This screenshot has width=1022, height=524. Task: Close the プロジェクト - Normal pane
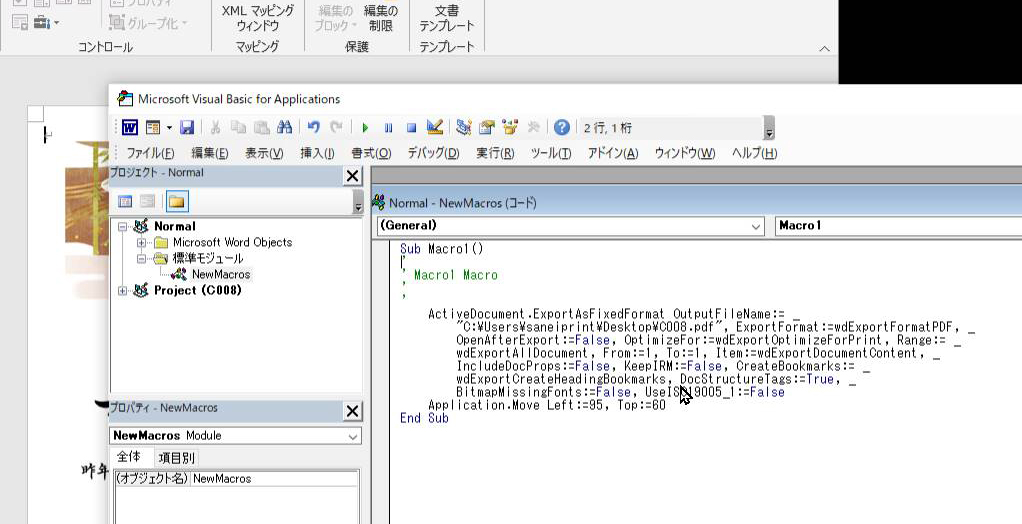pyautogui.click(x=352, y=175)
